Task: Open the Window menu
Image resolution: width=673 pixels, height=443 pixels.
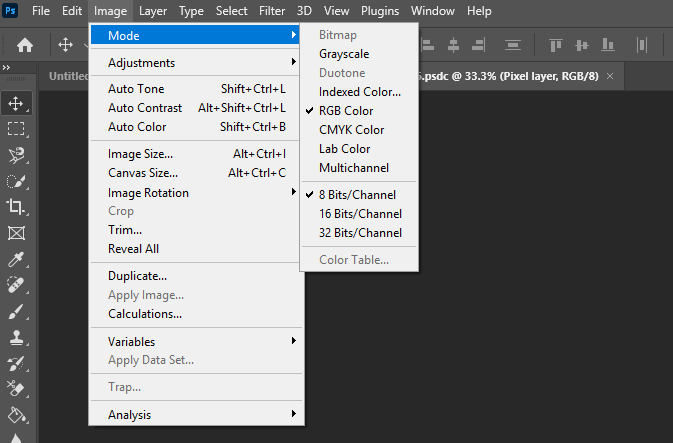Action: [x=432, y=11]
